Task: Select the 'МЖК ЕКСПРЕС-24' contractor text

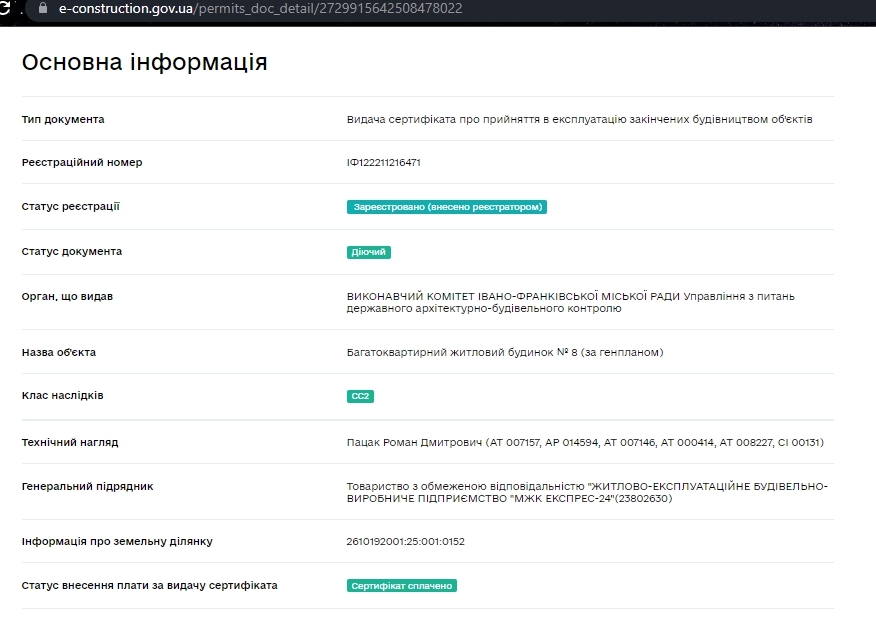Action: point(564,498)
